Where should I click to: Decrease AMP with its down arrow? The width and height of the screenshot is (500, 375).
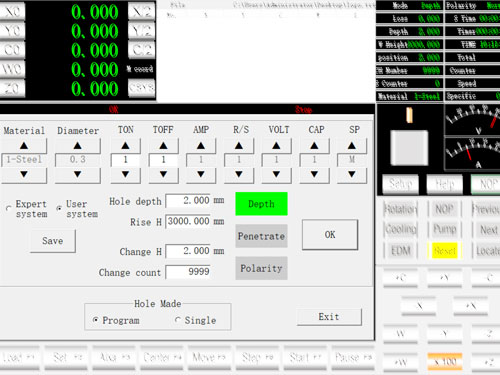[x=201, y=174]
